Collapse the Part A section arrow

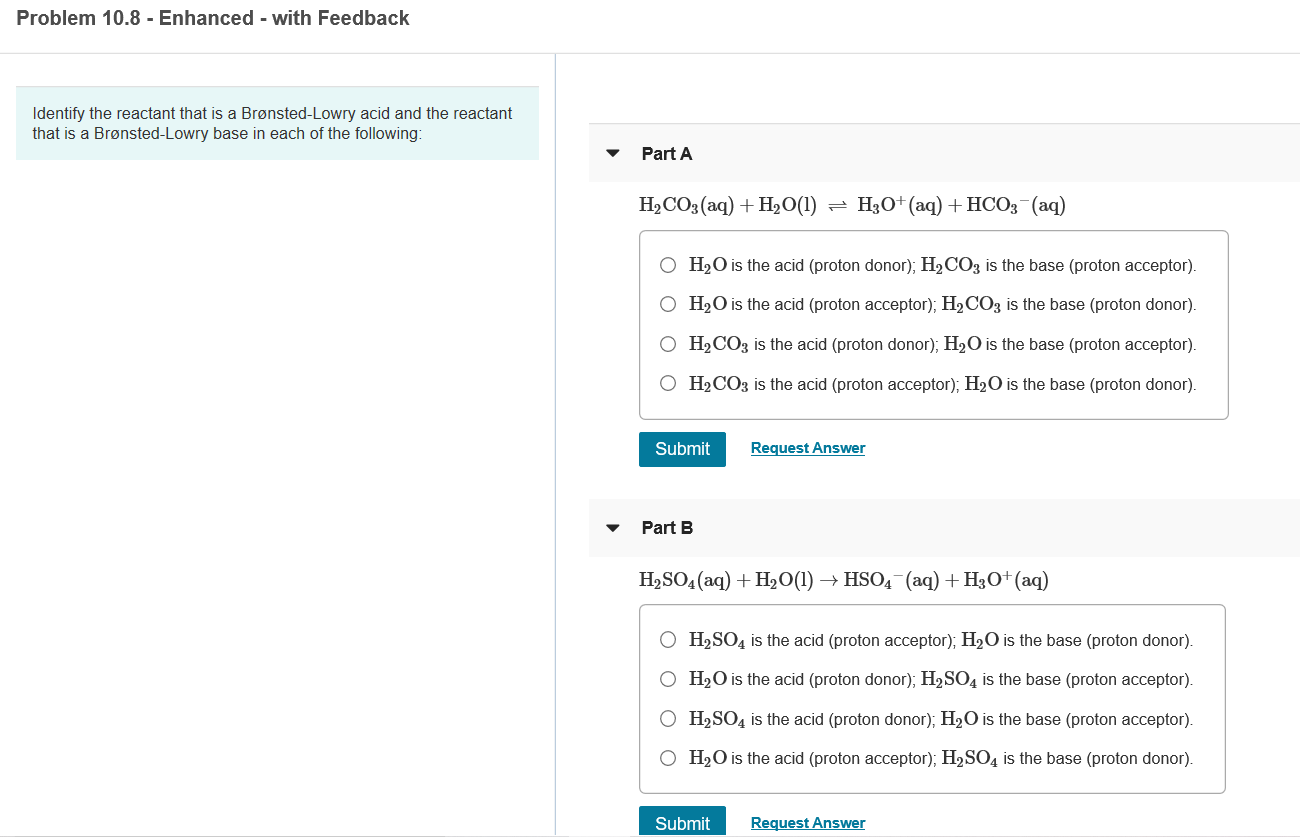tap(613, 154)
